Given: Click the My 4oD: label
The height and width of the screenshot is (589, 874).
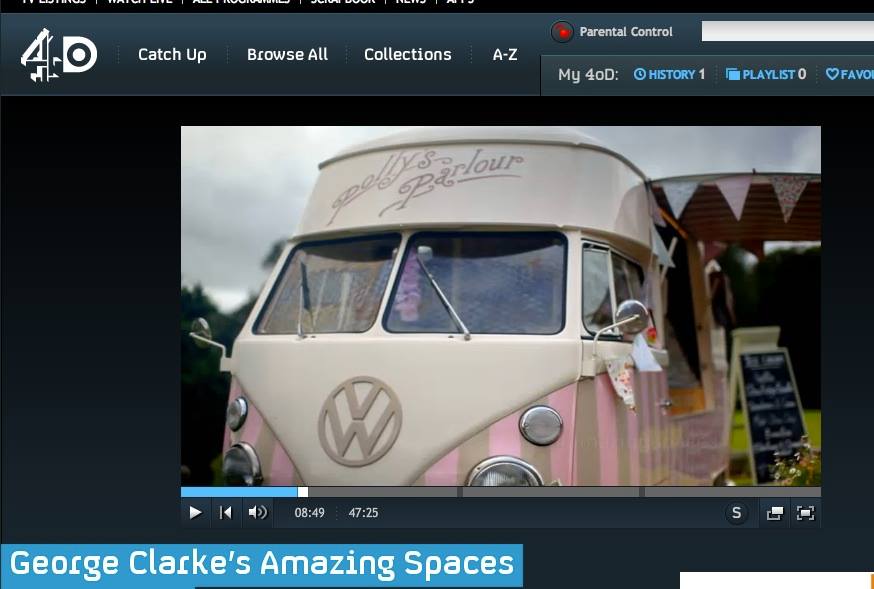Looking at the screenshot, I should coord(588,75).
